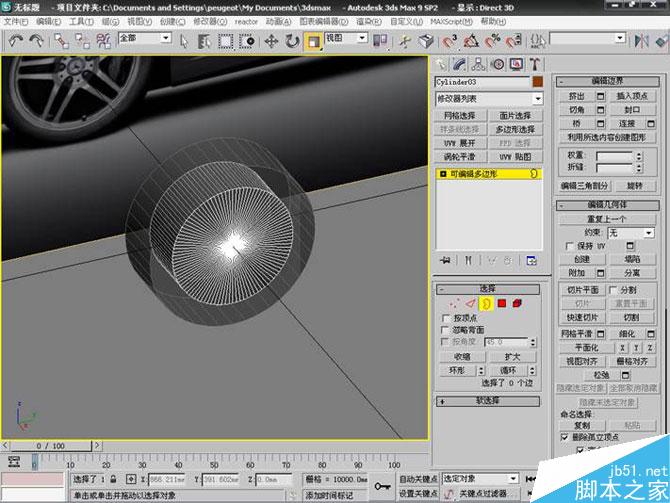Click the Undo arrow in main toolbar
670x503 pixels.
(x=16, y=41)
